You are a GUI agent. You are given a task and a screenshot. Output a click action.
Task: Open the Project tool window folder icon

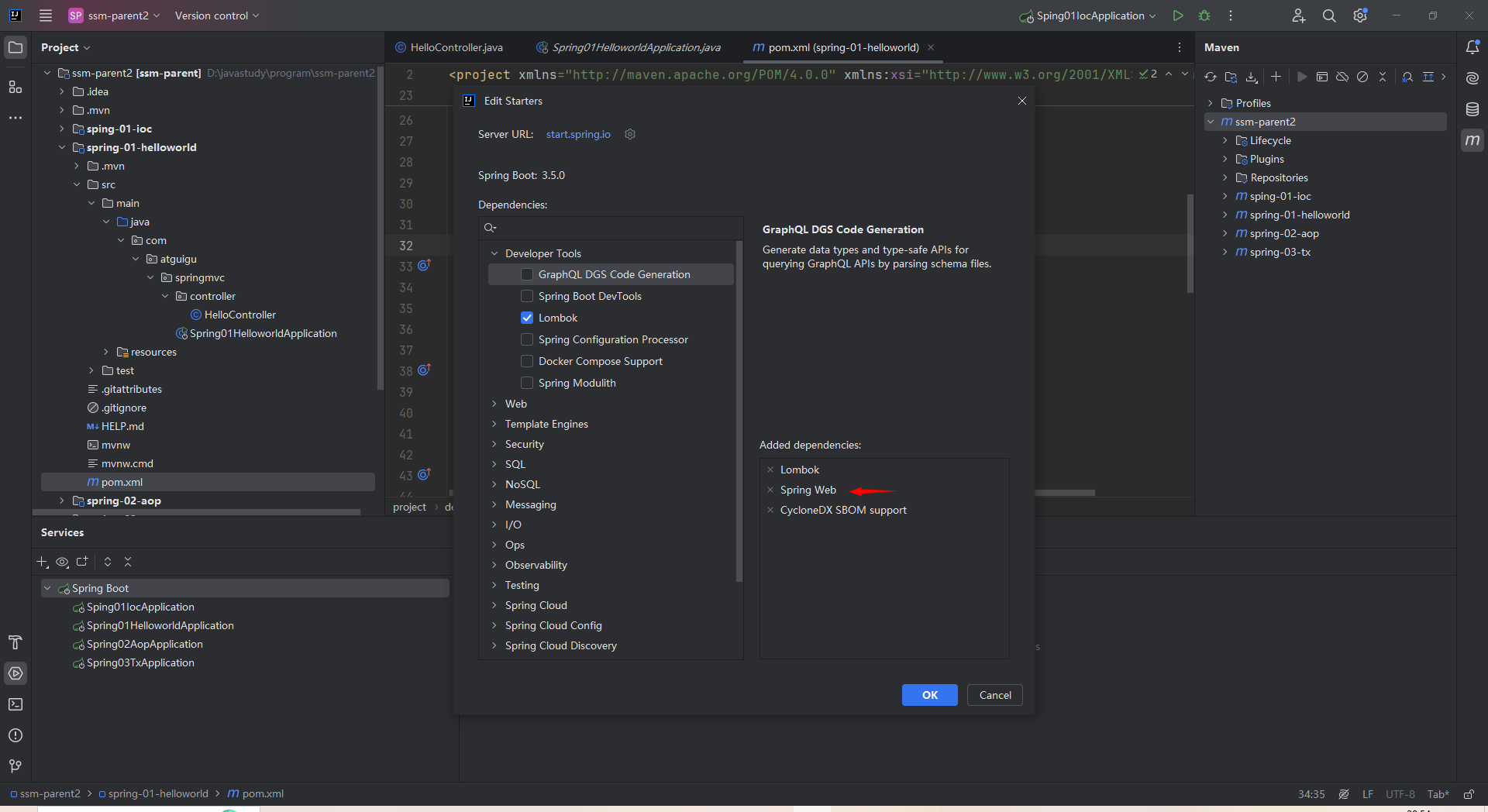(x=15, y=47)
